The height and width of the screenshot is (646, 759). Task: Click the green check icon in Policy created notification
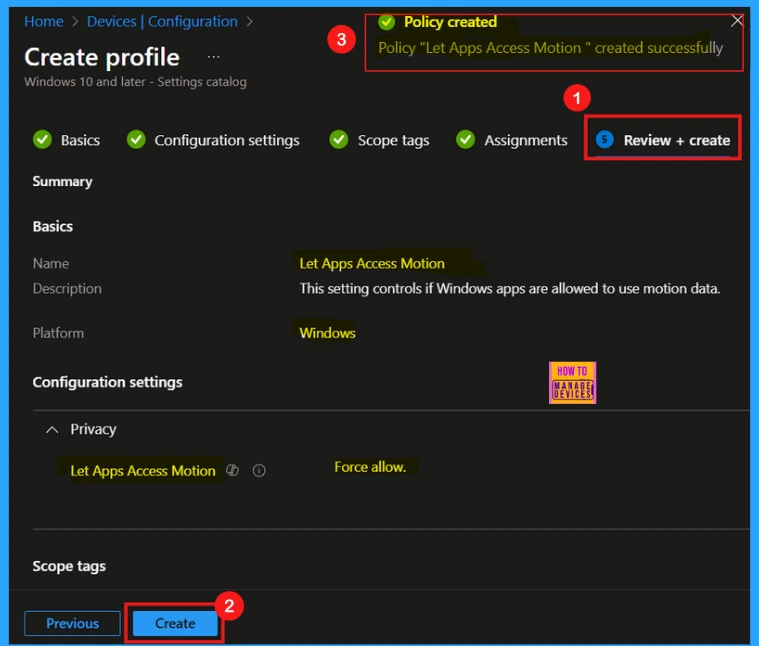click(x=387, y=22)
